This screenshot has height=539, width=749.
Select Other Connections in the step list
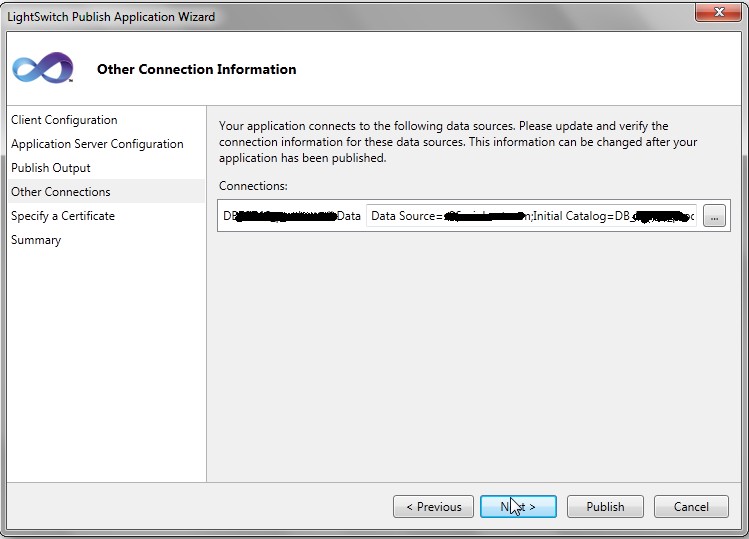pos(61,192)
